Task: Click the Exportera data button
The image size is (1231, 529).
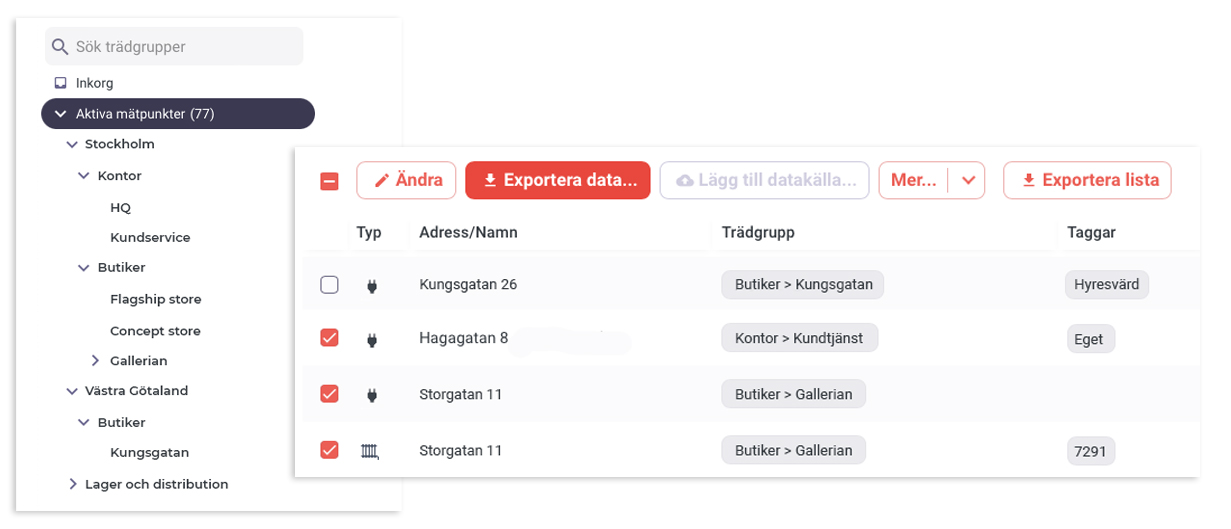Action: [558, 181]
